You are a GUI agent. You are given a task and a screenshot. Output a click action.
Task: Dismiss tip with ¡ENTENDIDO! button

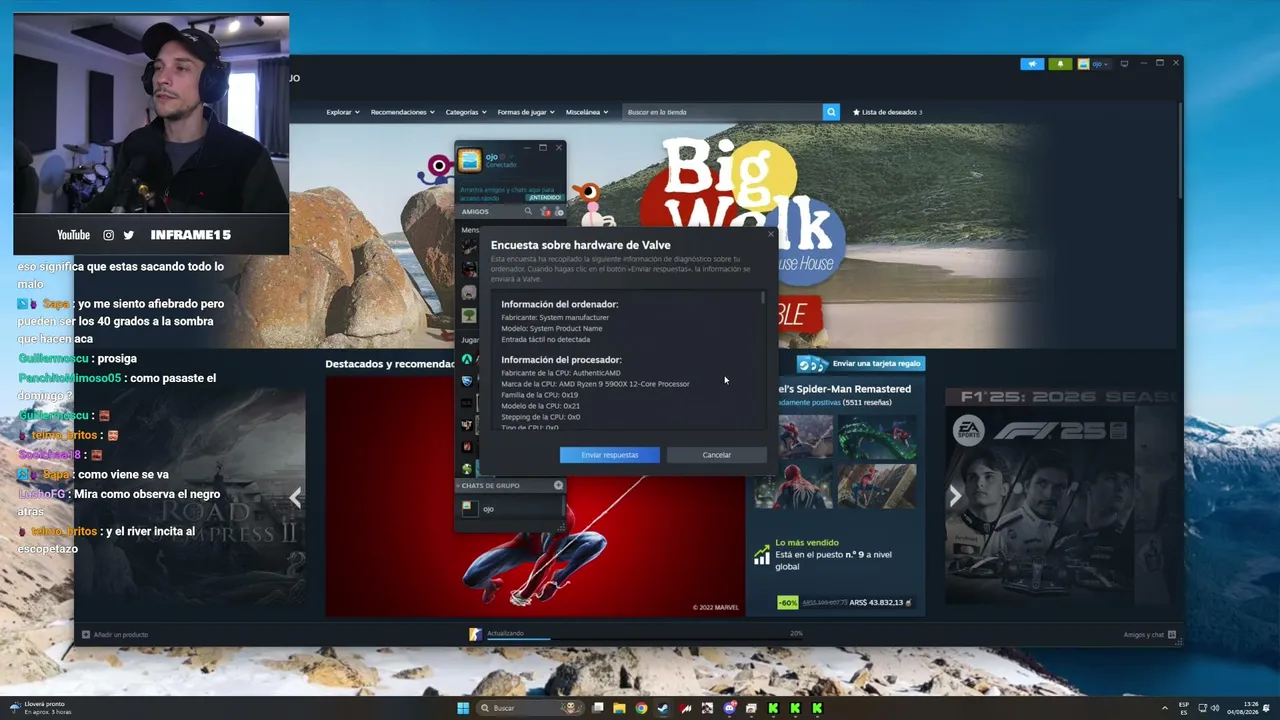[544, 197]
